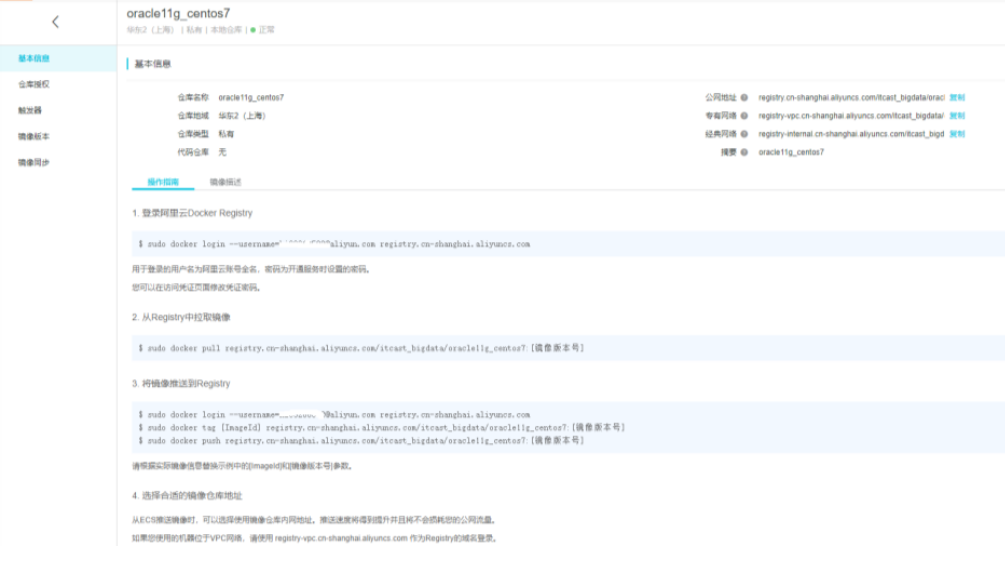Click the registry.cn-shanghai public address text
The image size is (1005, 572).
click(x=851, y=97)
